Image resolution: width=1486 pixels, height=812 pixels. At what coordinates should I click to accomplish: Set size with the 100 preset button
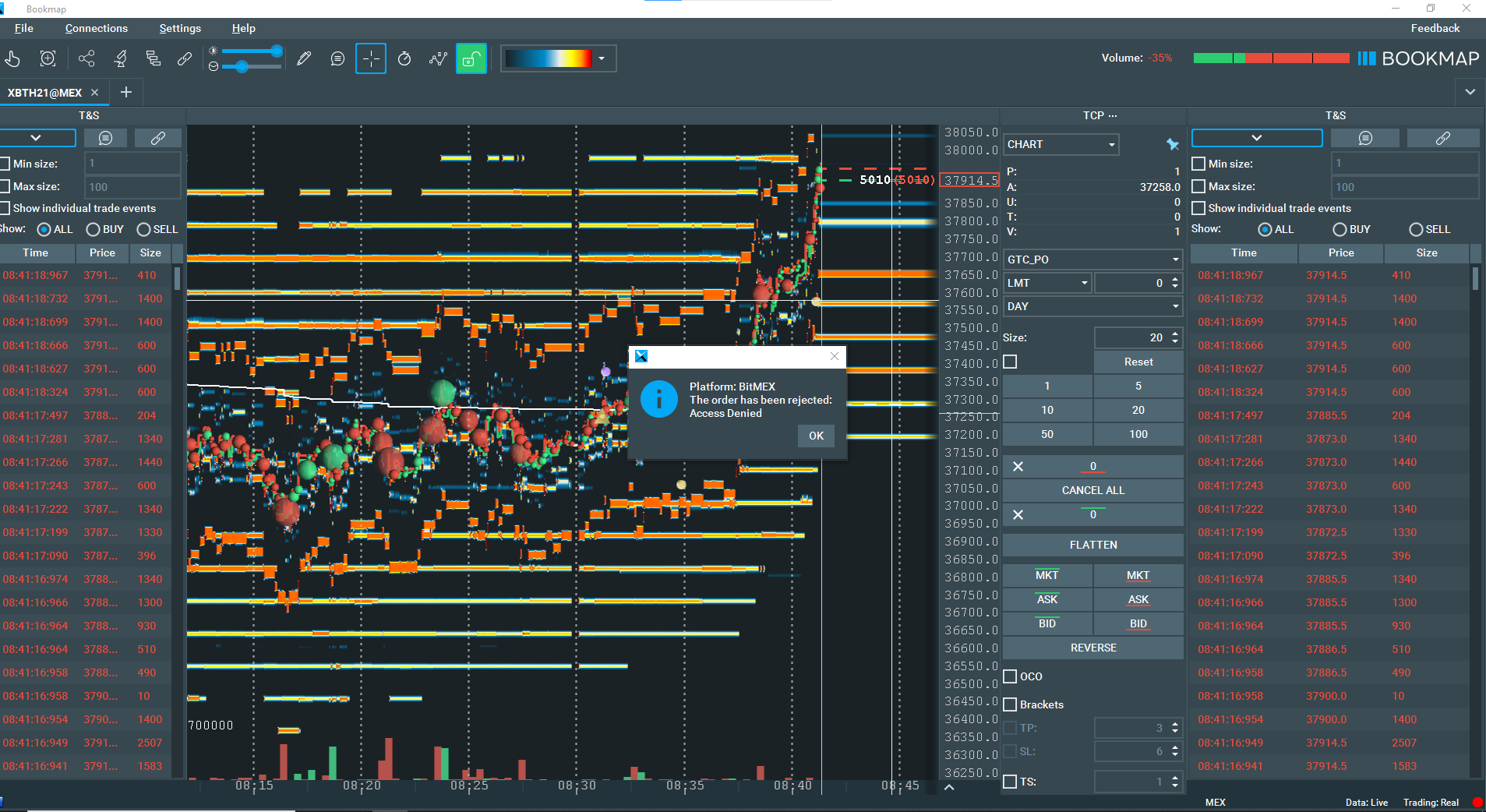coord(1138,434)
